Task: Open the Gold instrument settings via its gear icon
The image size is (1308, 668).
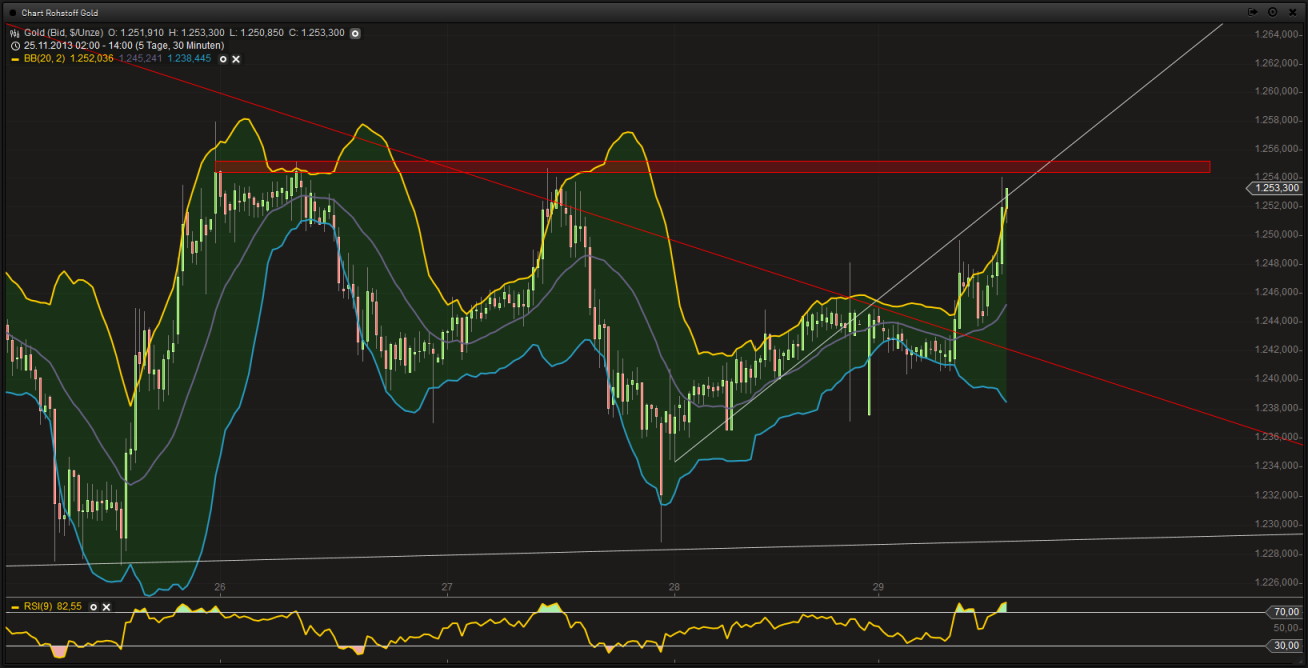Action: click(x=355, y=33)
